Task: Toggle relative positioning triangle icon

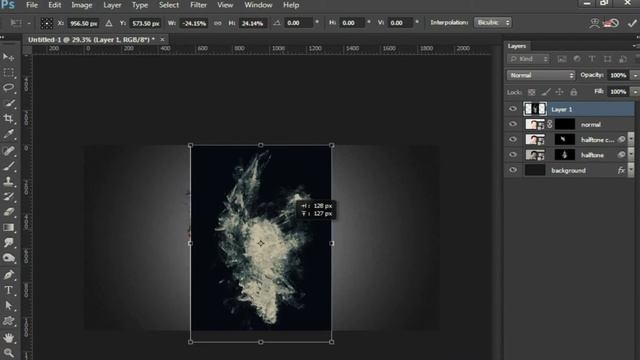Action: click(x=109, y=23)
